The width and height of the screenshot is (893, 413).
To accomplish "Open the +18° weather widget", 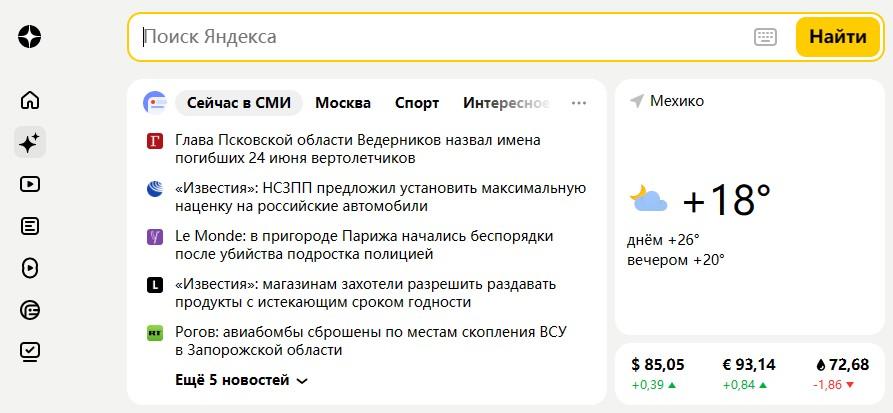I will tap(726, 200).
